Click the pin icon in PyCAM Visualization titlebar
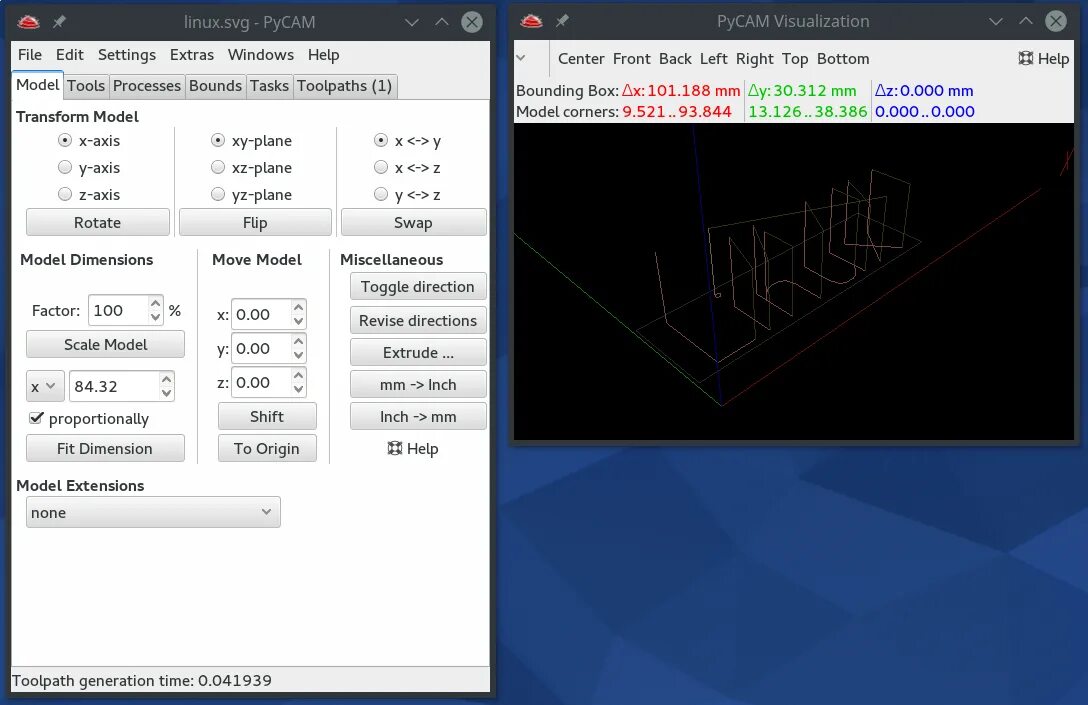Viewport: 1088px width, 705px height. [563, 22]
